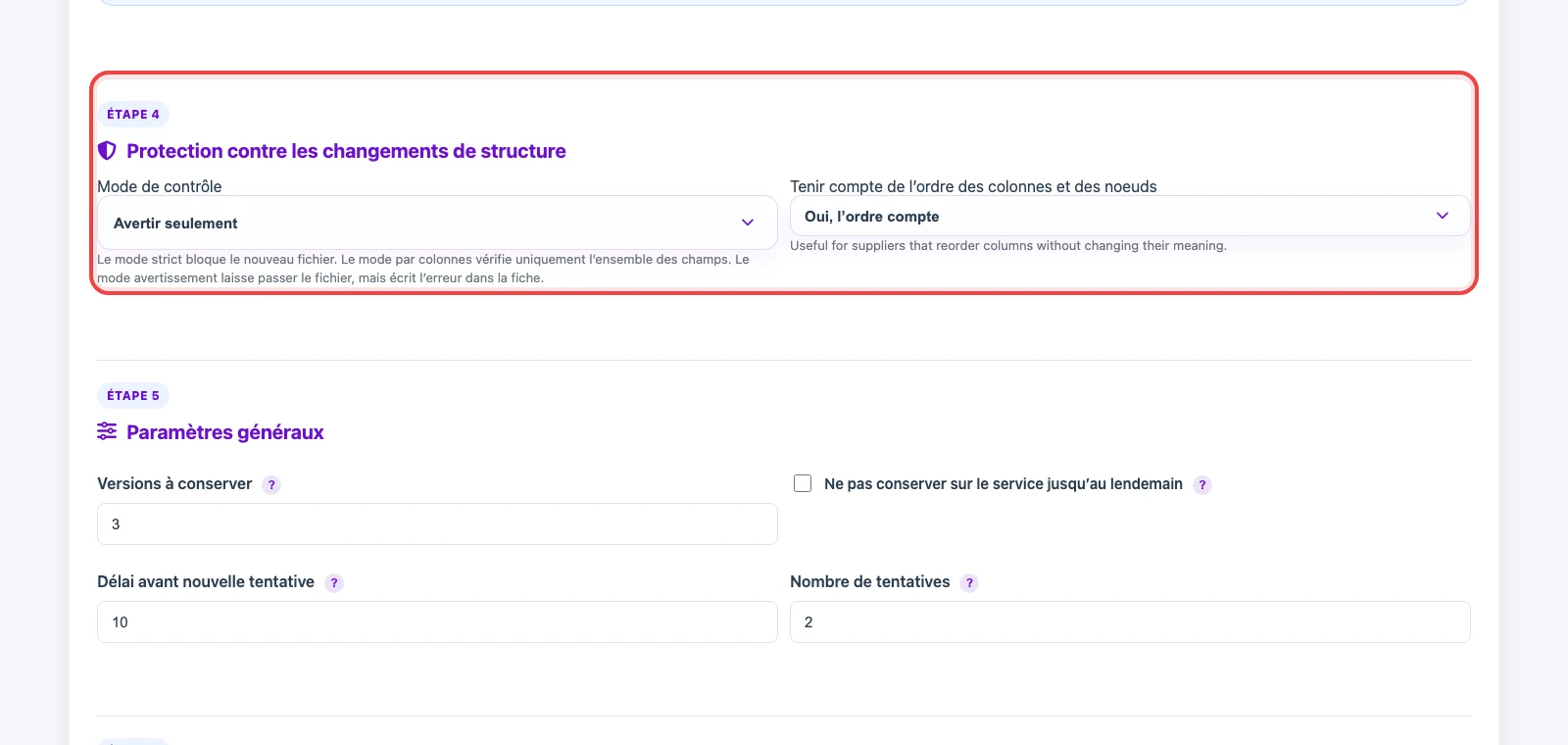
Task: Click label Tenir compte de l'ordre des colonnes
Action: pos(973,186)
